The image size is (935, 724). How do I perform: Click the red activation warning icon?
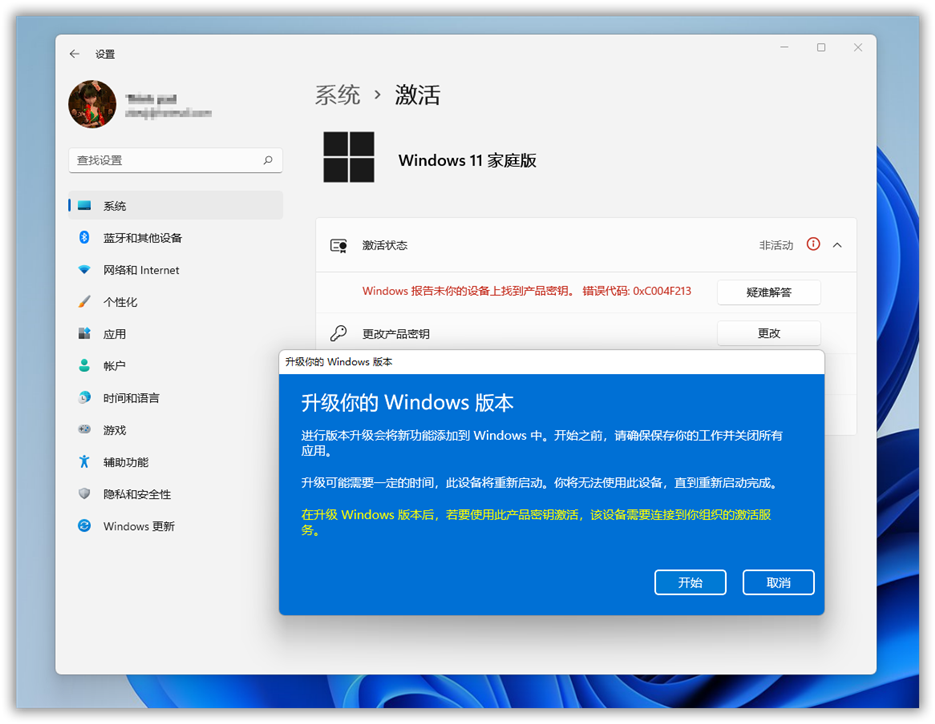pos(813,244)
